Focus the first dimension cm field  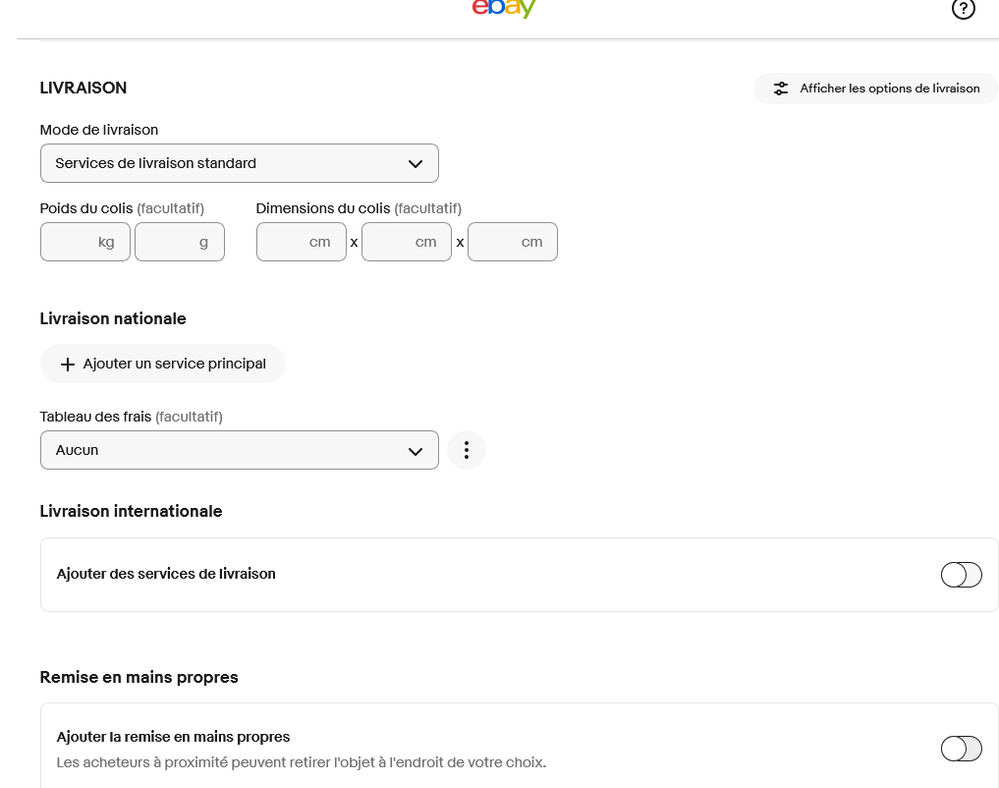[x=301, y=242]
